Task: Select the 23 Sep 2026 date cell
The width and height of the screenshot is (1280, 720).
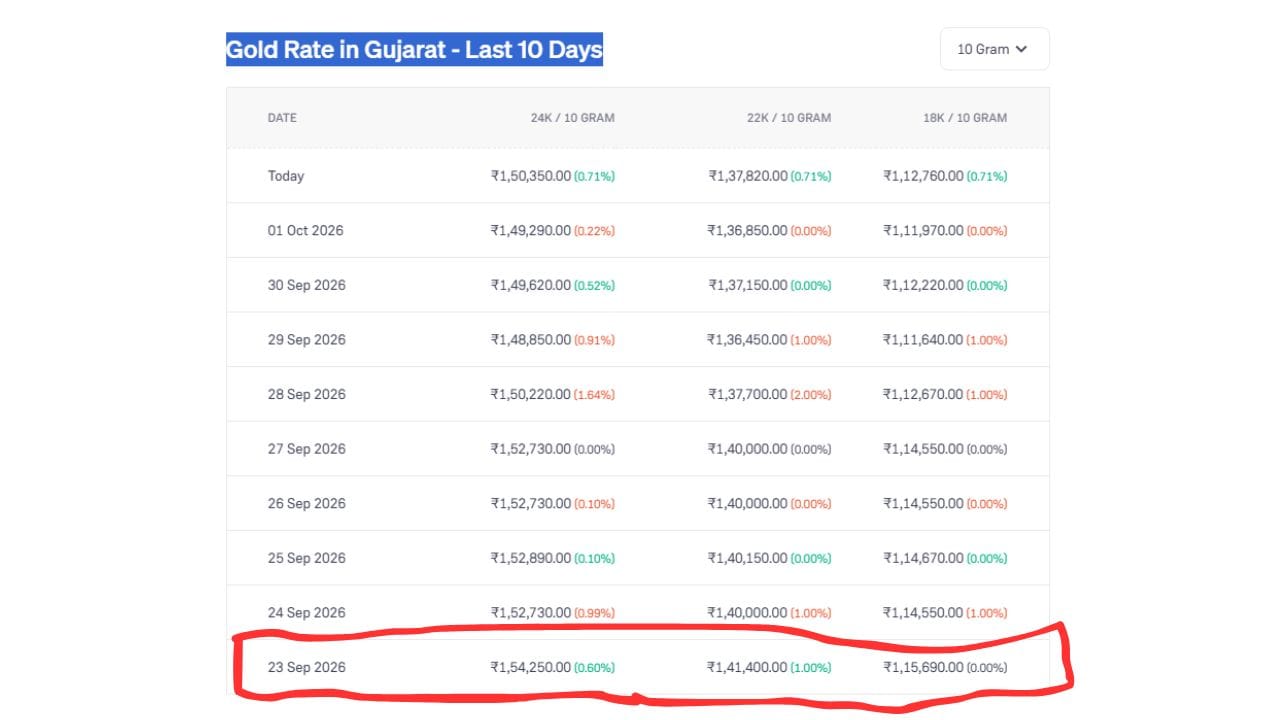Action: (x=306, y=667)
